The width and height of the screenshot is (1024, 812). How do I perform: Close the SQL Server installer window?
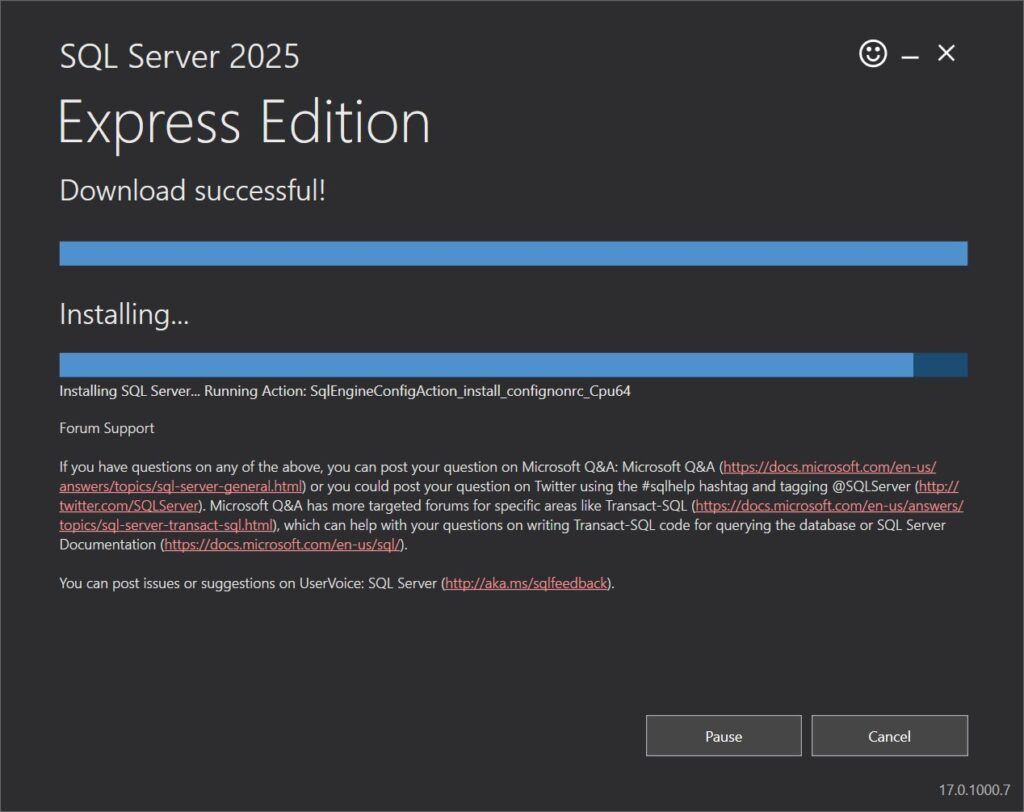click(x=946, y=53)
